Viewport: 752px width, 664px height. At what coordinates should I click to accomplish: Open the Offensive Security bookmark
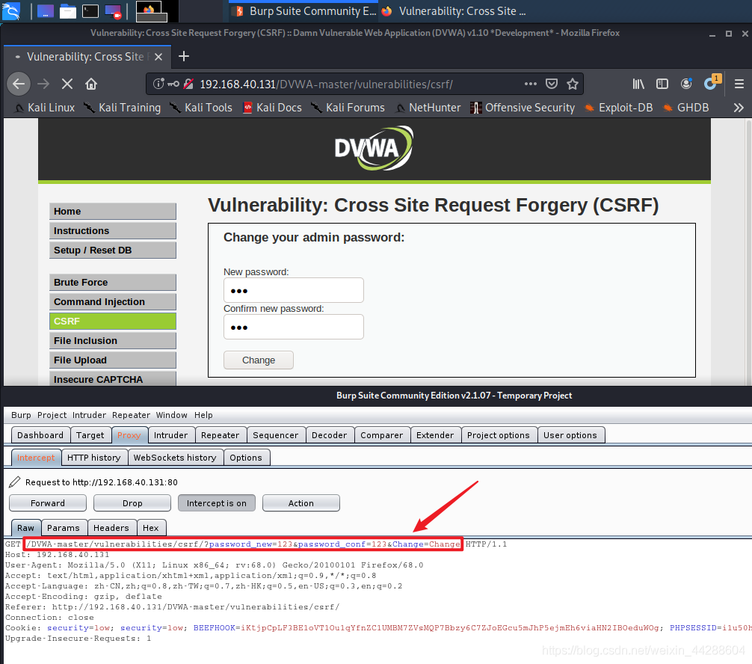(522, 108)
